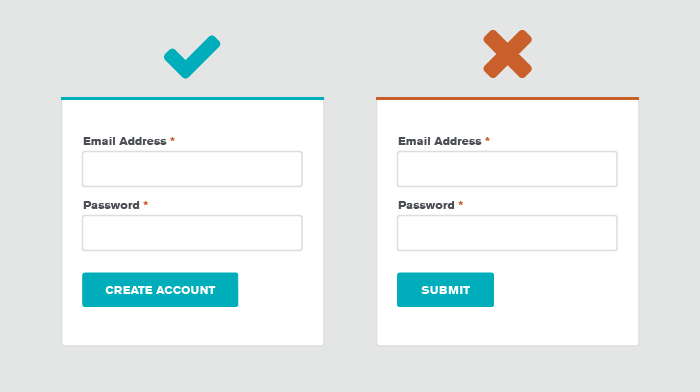Screen dimensions: 700x392
Task: Click teal top border of checkmark card
Action: pos(192,98)
